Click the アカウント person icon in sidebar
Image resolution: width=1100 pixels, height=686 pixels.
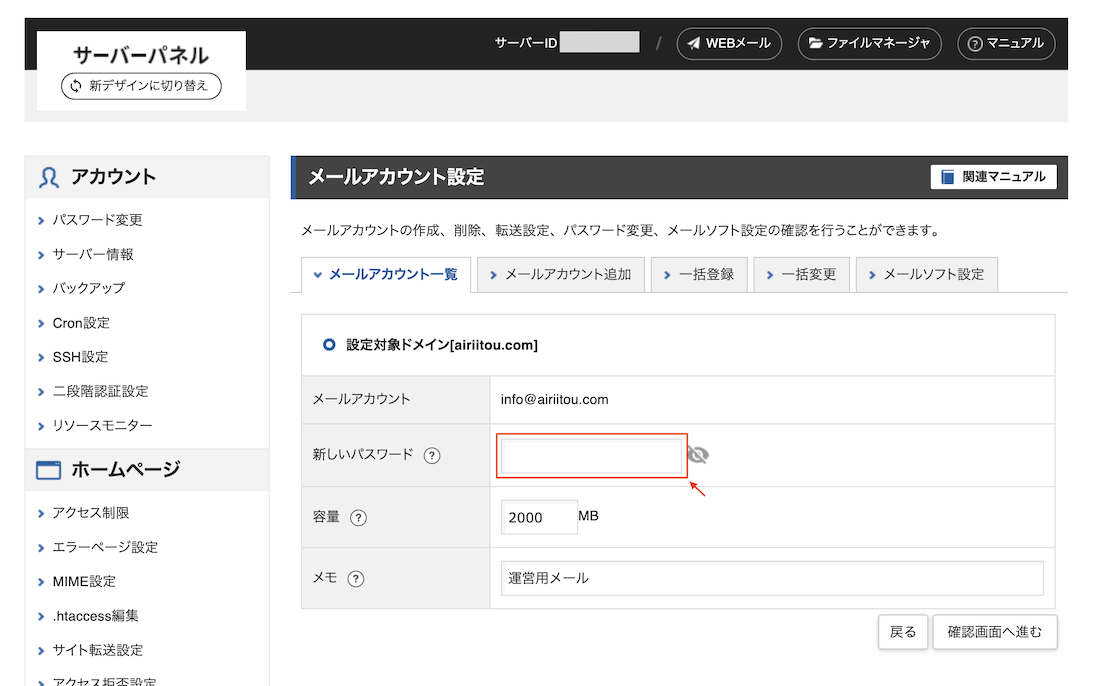pyautogui.click(x=47, y=176)
